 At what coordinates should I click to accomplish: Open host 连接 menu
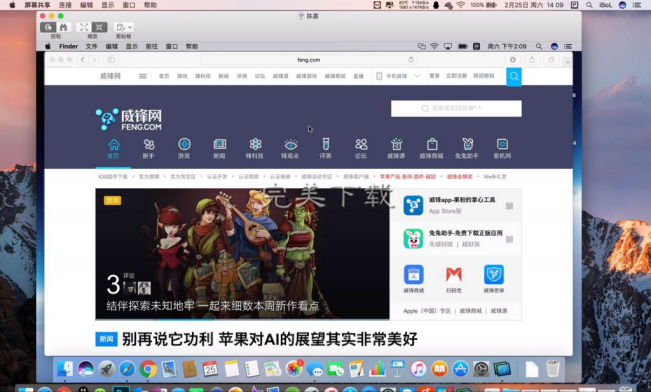pos(65,5)
